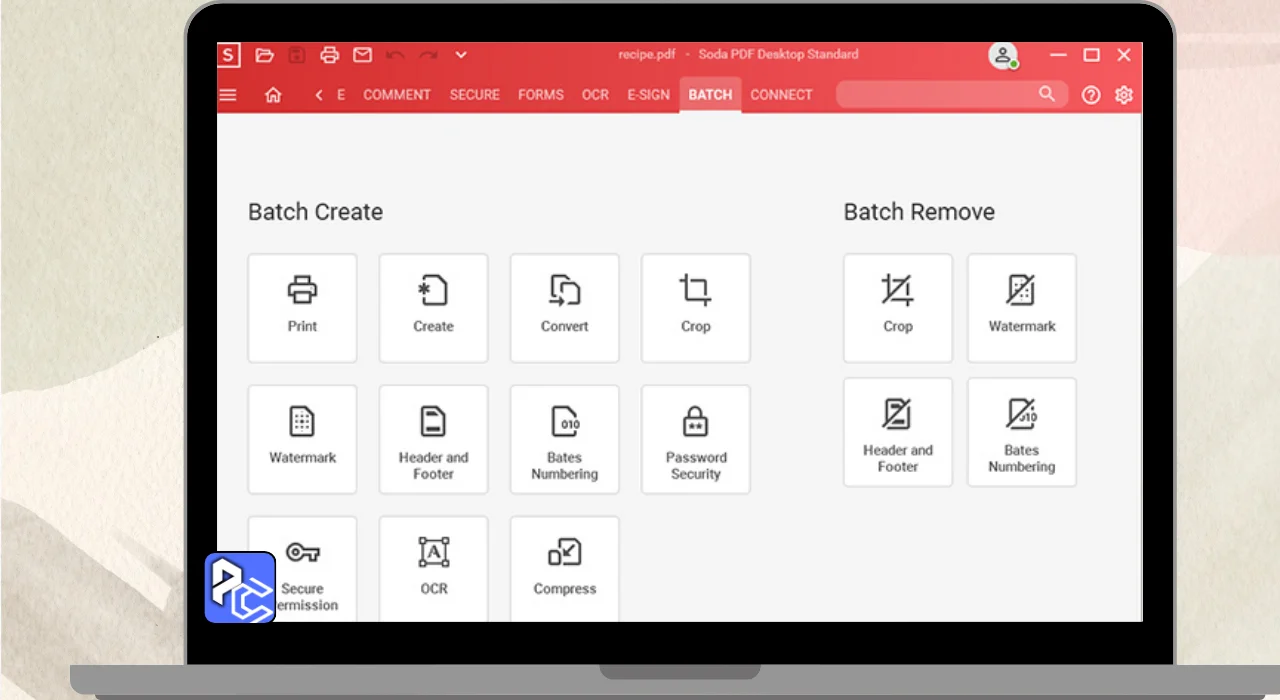Open Batch Remove Header and Footer tile
Viewport: 1280px width, 700px height.
(x=897, y=432)
